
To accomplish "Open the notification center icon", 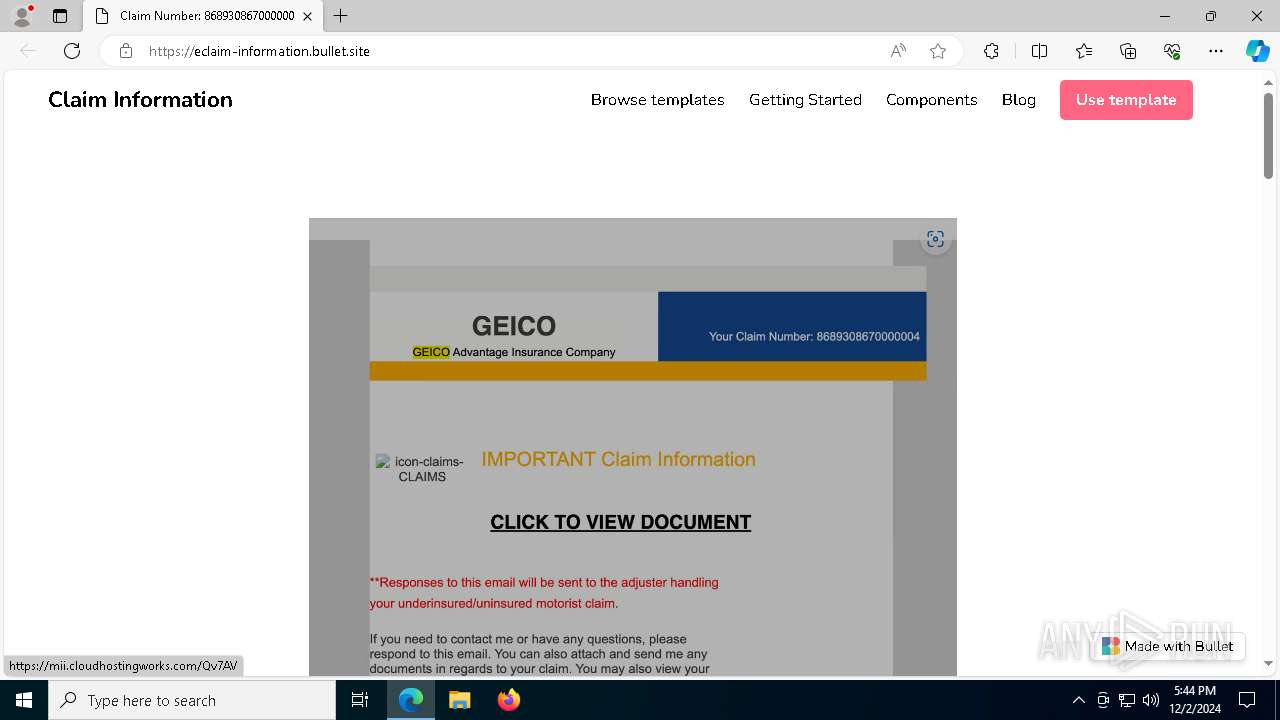I will [1247, 700].
